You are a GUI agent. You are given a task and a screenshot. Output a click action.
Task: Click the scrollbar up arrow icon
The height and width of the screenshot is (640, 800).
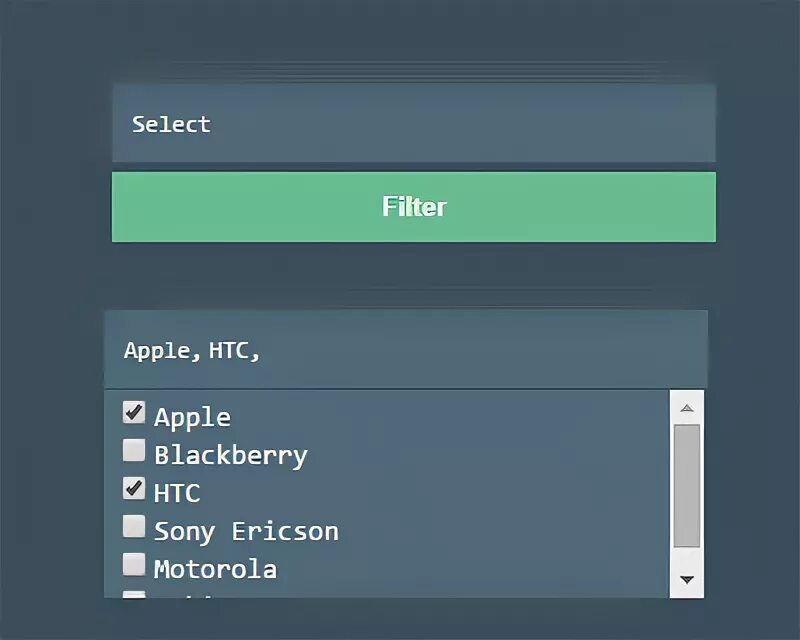686,408
